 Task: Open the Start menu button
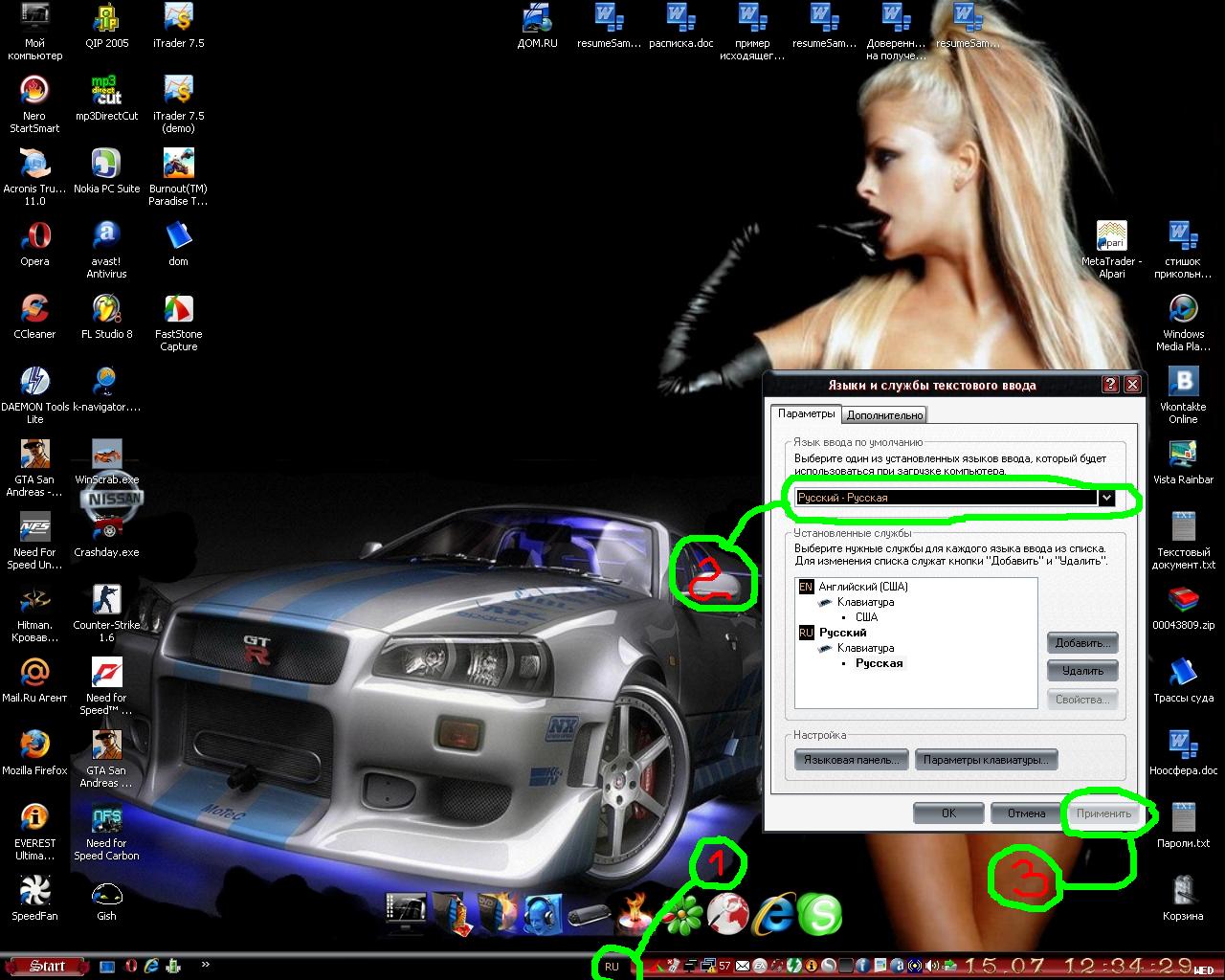[46, 967]
